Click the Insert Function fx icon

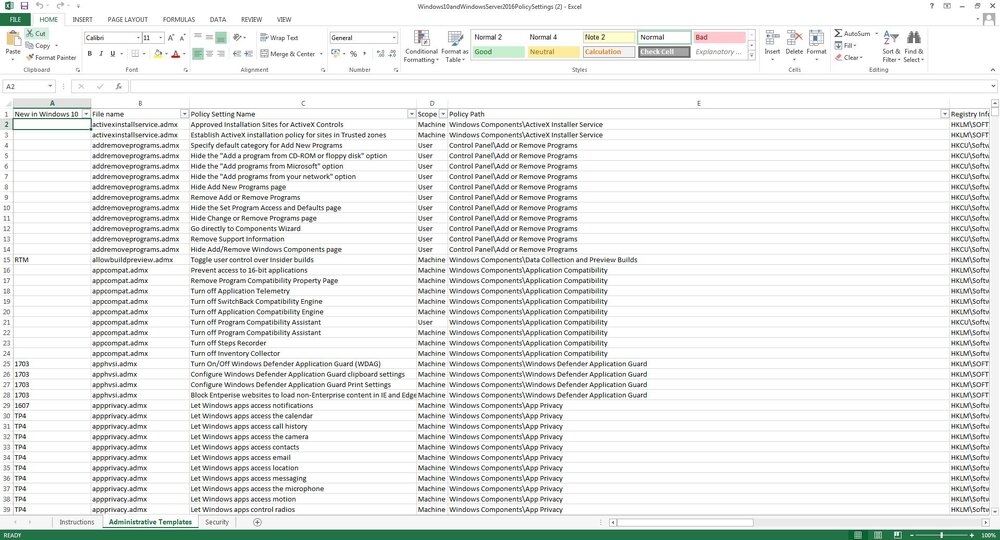(119, 86)
